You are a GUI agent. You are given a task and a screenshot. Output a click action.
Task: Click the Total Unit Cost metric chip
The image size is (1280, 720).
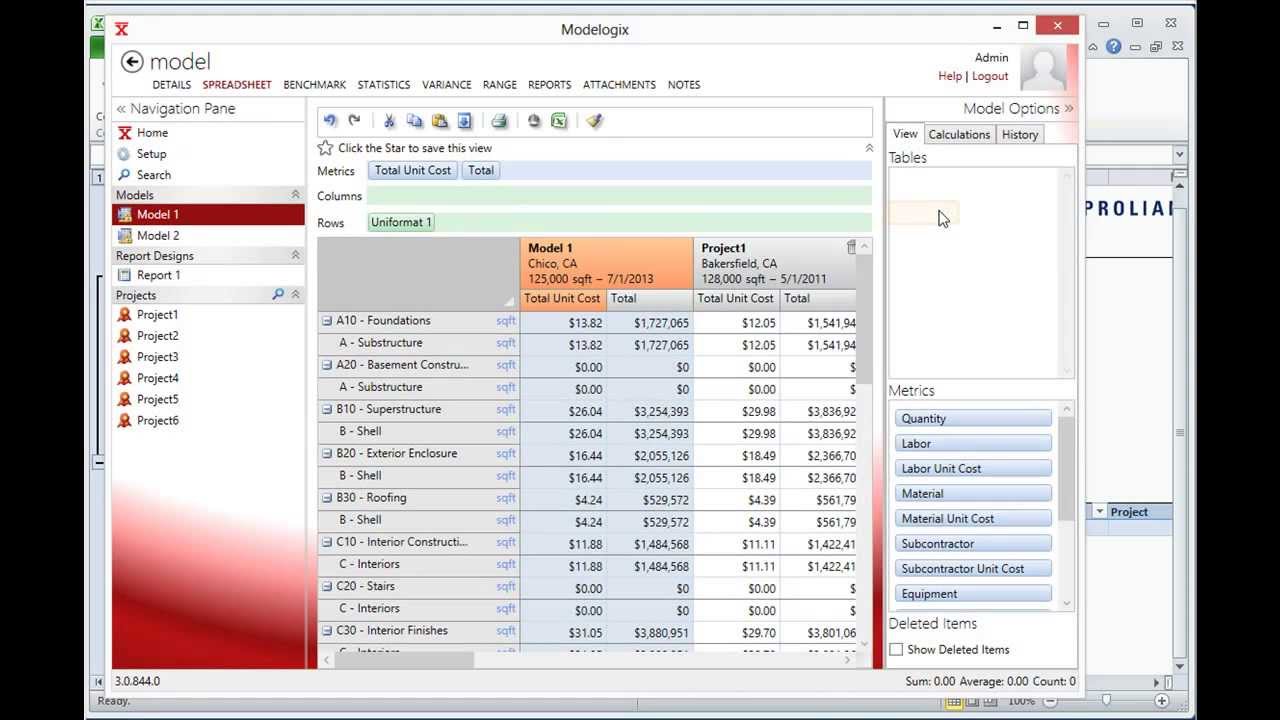(413, 171)
